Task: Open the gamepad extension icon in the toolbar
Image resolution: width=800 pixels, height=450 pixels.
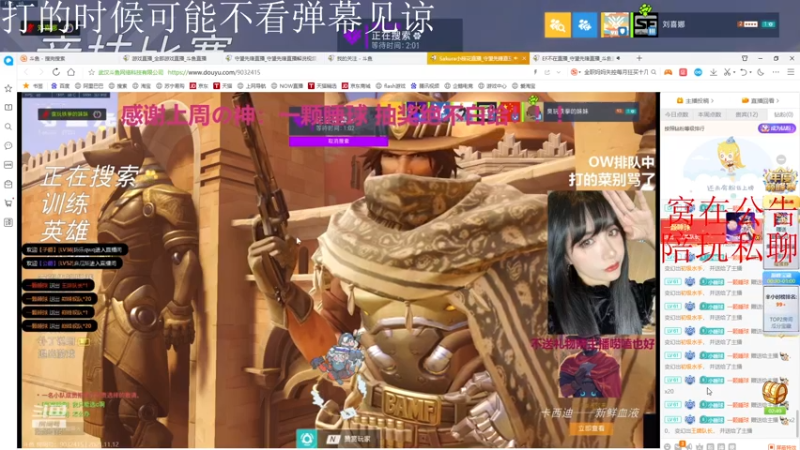Action: pyautogui.click(x=668, y=72)
